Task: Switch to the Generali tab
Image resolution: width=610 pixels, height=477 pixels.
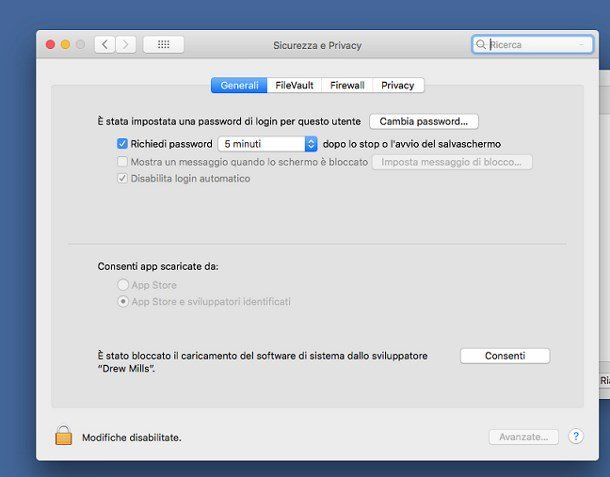Action: coord(239,85)
